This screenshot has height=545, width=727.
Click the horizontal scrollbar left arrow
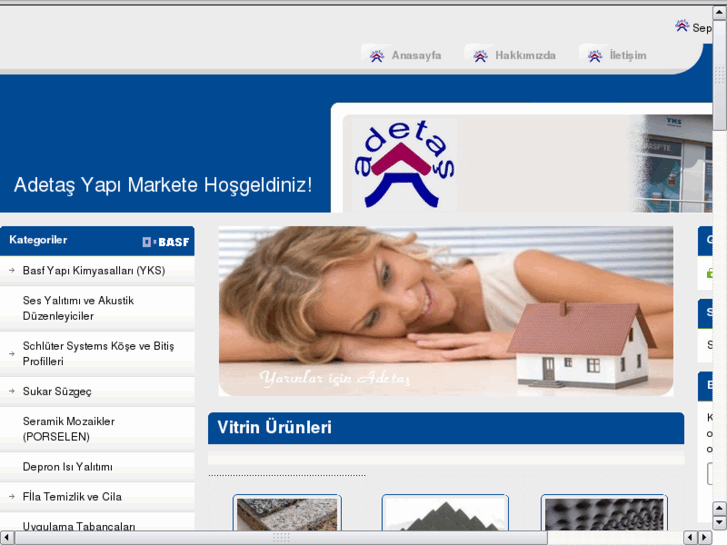pos(6,538)
